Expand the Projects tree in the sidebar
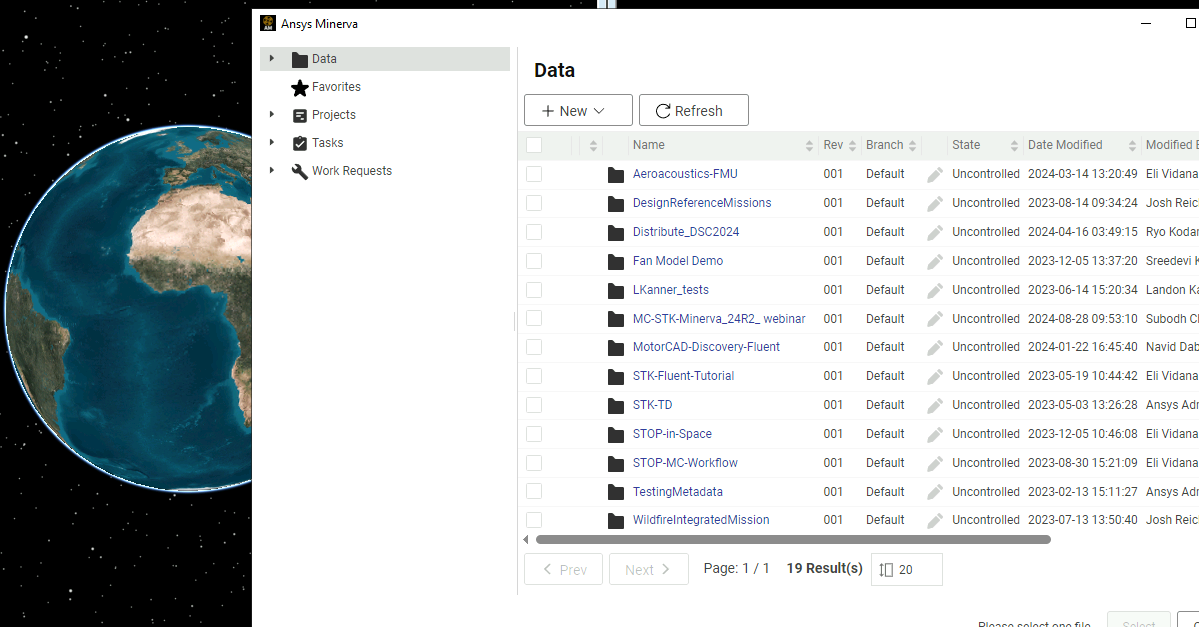Screen dimensions: 1199x627 click(x=272, y=114)
